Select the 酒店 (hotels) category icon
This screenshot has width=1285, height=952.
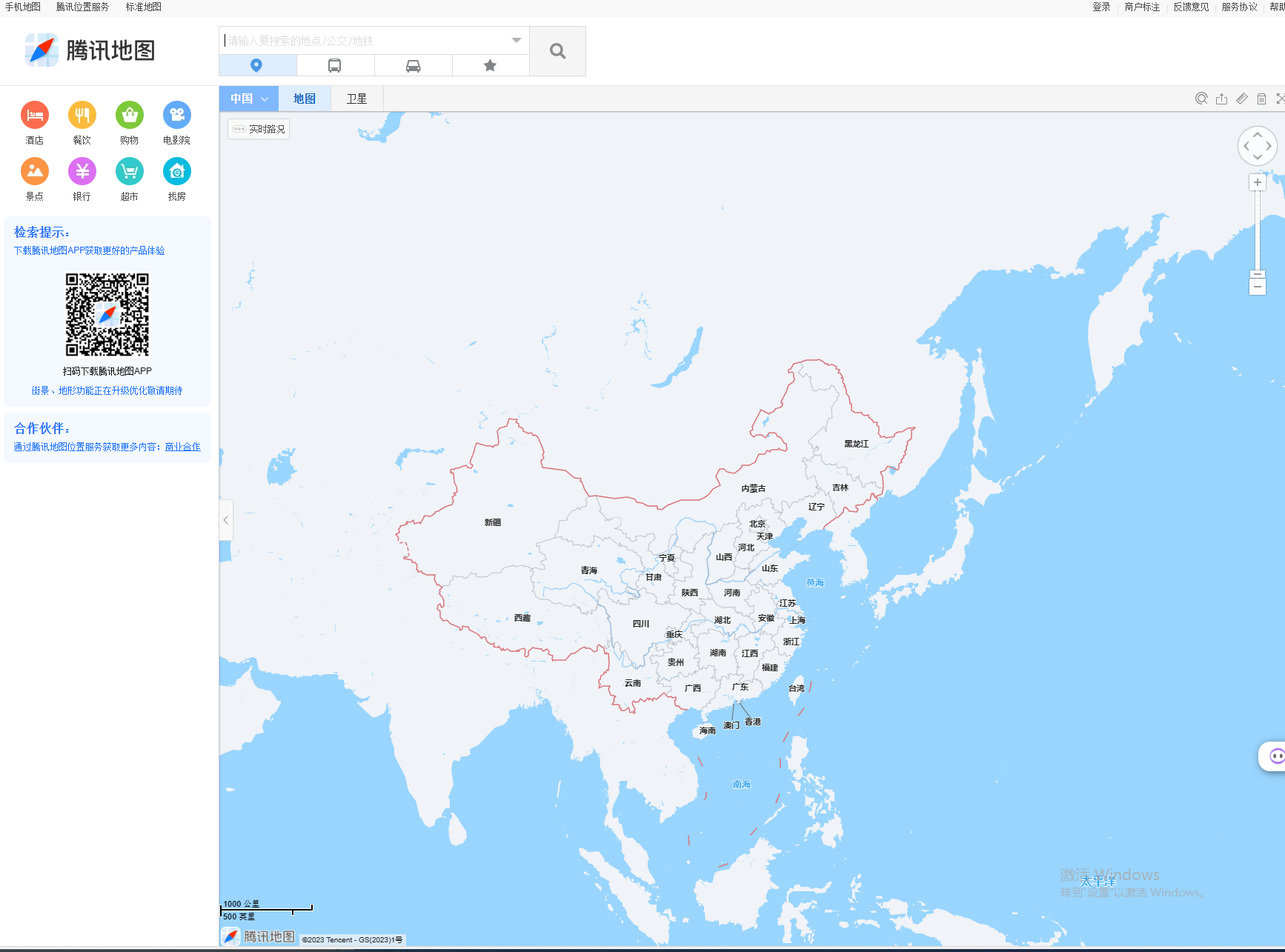tap(34, 116)
